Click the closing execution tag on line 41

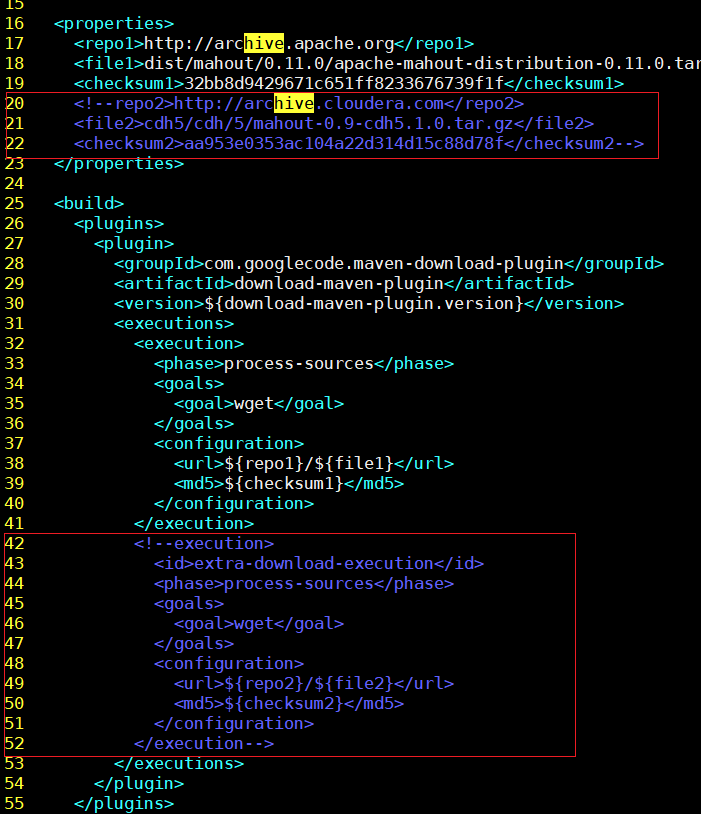(194, 523)
